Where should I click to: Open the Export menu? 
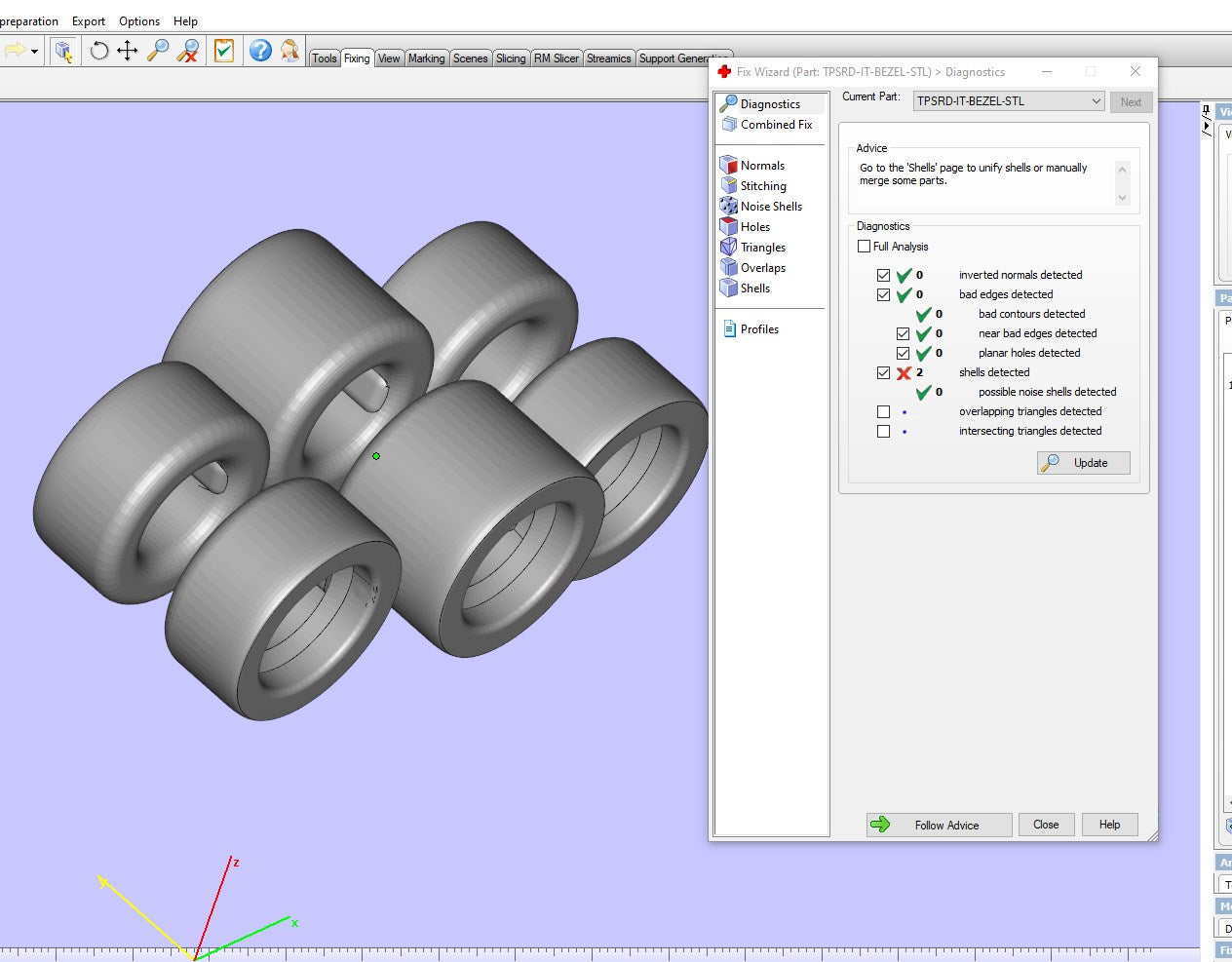[x=89, y=20]
